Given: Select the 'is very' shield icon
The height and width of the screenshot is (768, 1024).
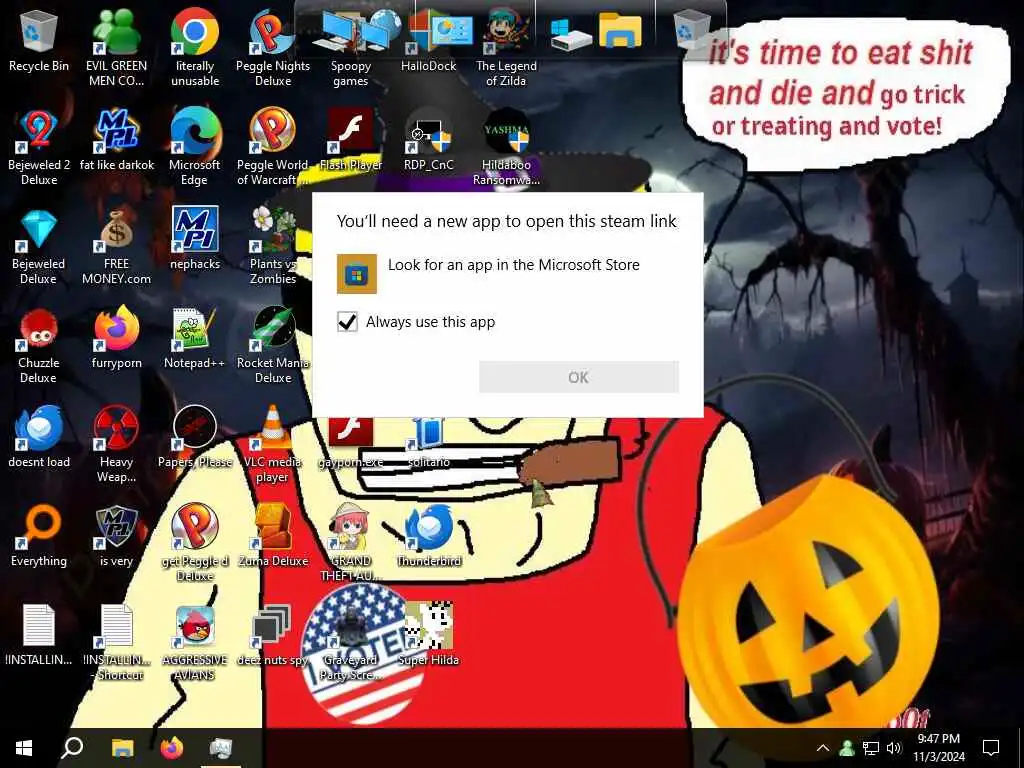Looking at the screenshot, I should coord(116,526).
